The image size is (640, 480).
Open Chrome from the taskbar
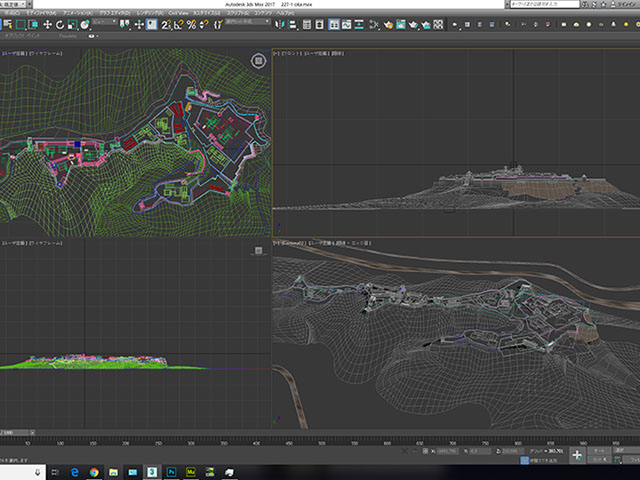(94, 472)
